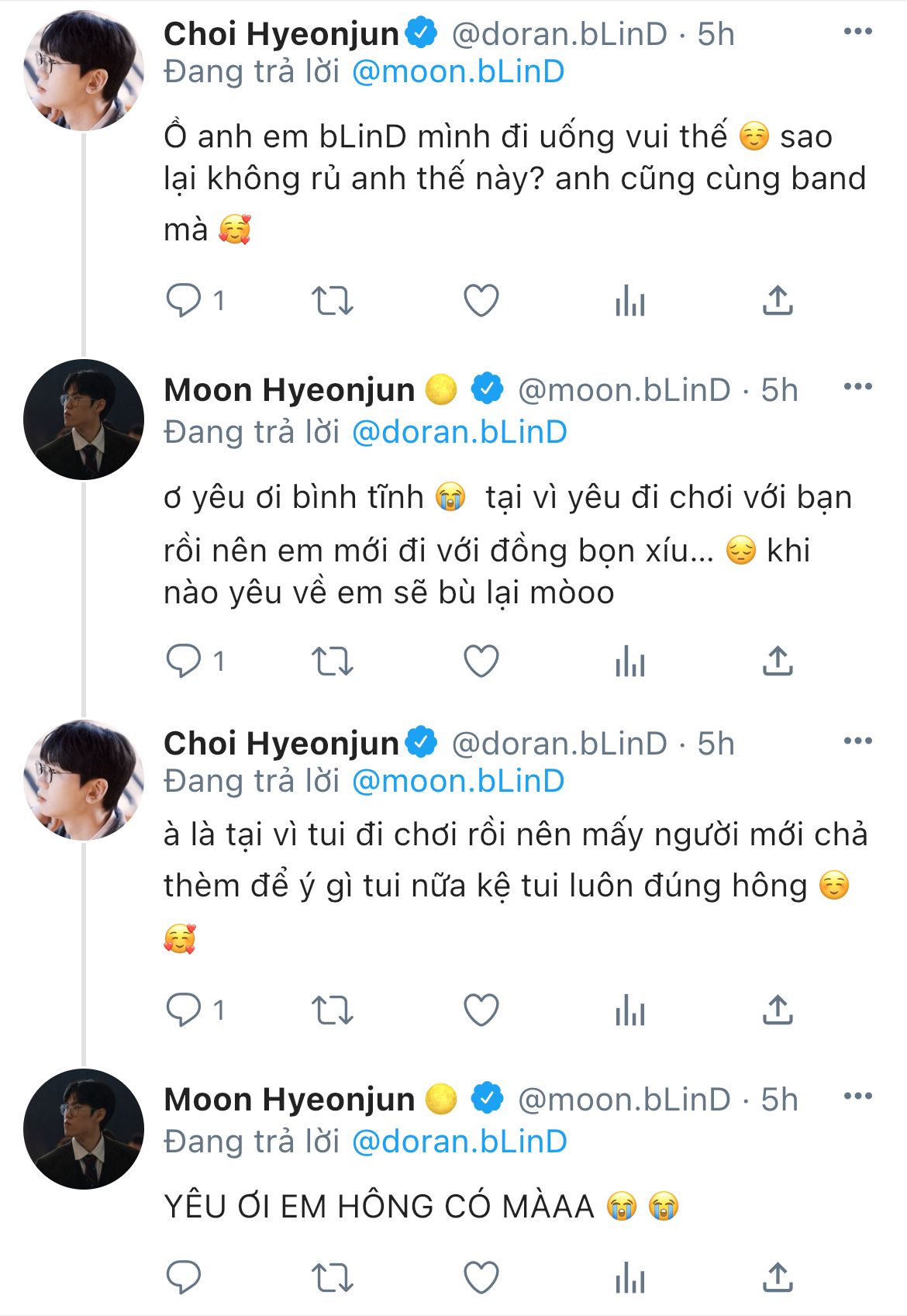Reply to Choi Hyeonjun's first tweet

tap(184, 301)
